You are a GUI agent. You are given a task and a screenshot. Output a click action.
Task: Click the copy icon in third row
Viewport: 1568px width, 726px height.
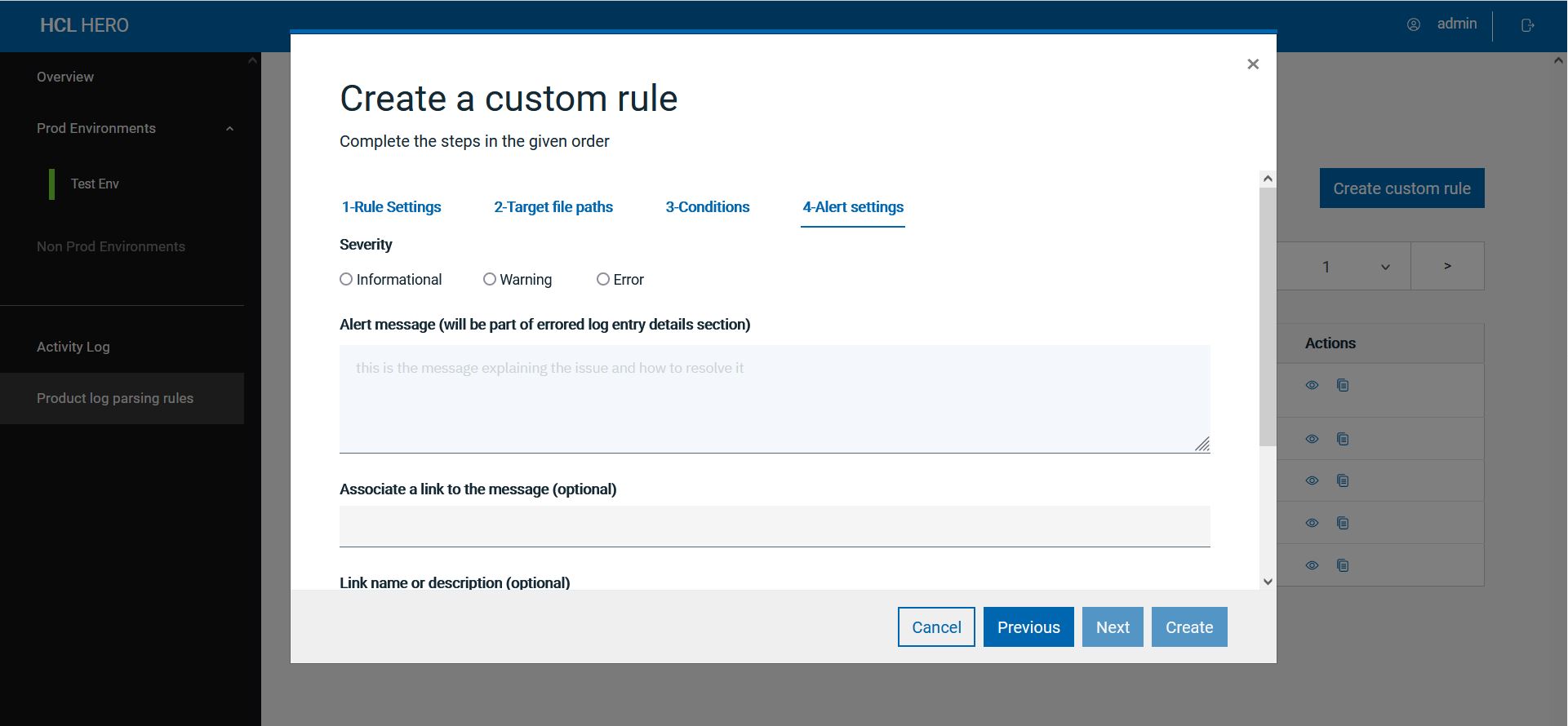tap(1343, 480)
